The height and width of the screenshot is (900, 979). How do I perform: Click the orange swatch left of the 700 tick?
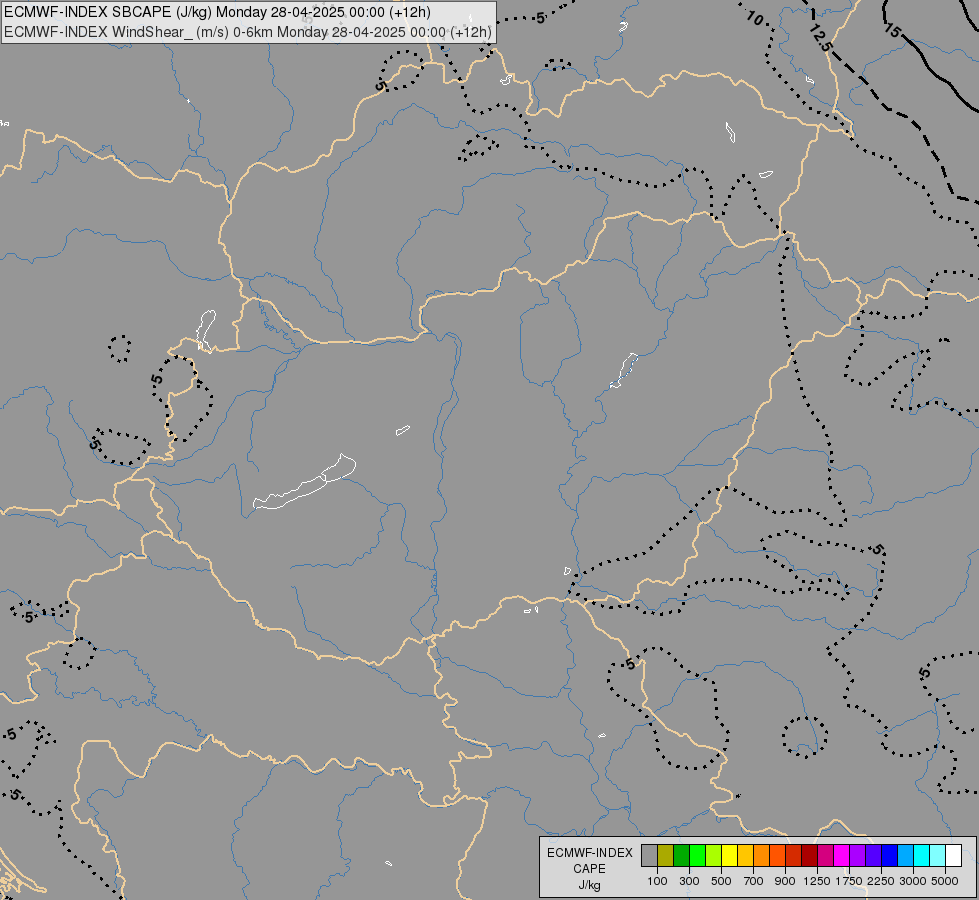761,856
